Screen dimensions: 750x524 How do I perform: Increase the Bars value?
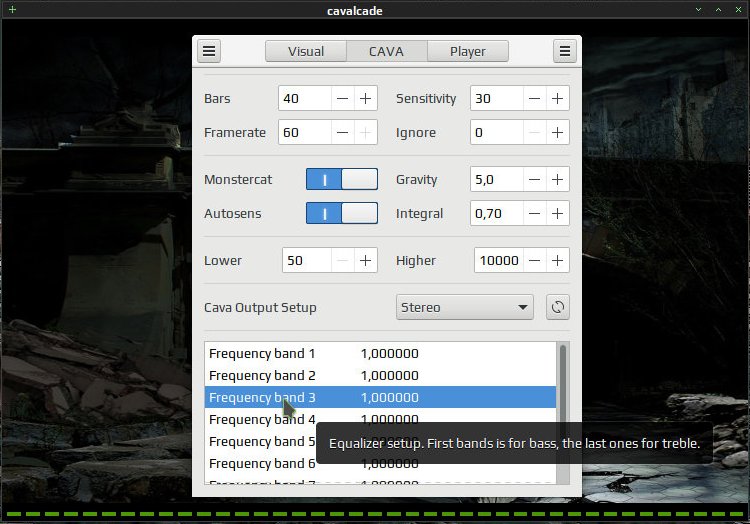click(x=365, y=98)
